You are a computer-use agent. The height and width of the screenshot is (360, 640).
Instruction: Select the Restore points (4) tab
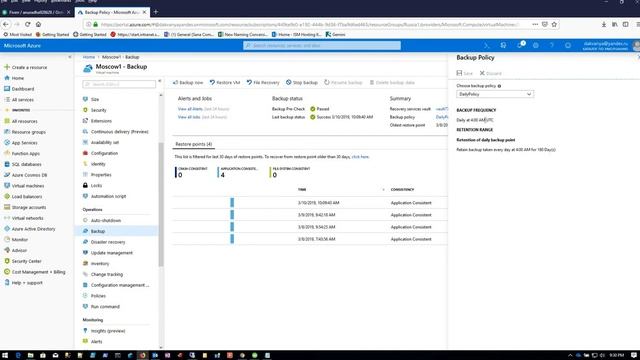click(x=193, y=144)
